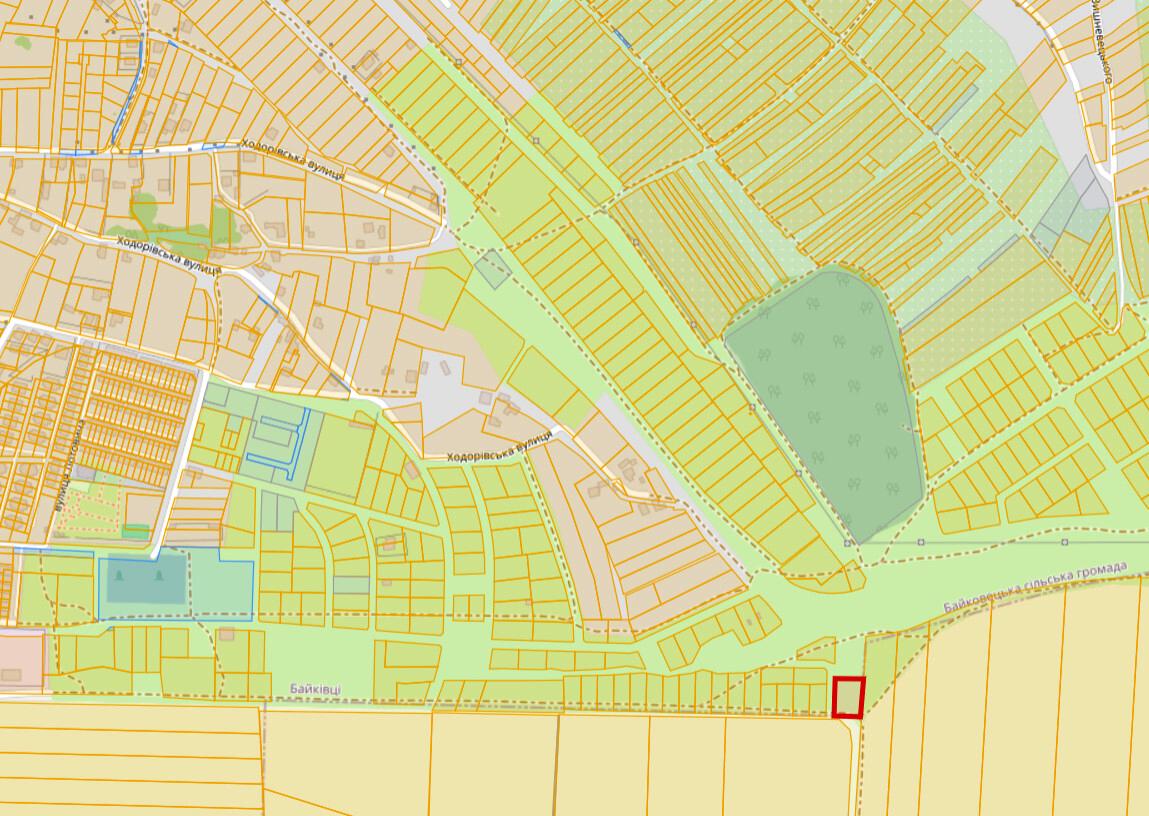Viewport: 1149px width, 816px height.
Task: Click the blue comb-shaped outline in the teal block
Action: point(278,445)
